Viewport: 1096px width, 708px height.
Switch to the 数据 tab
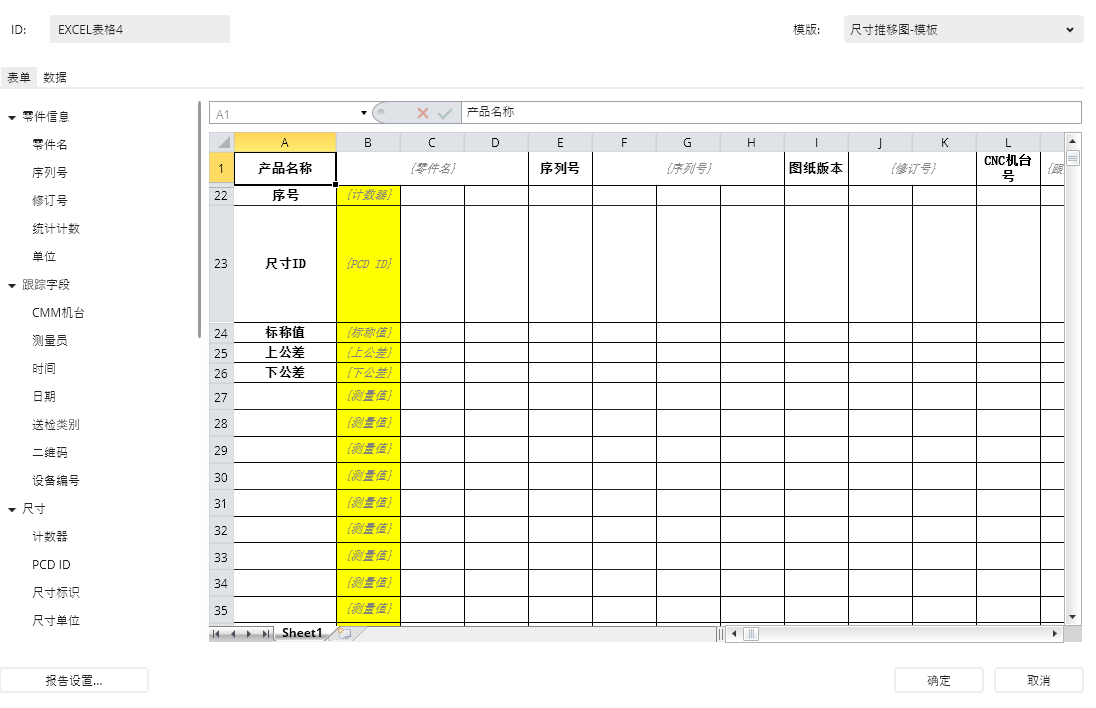tap(53, 77)
